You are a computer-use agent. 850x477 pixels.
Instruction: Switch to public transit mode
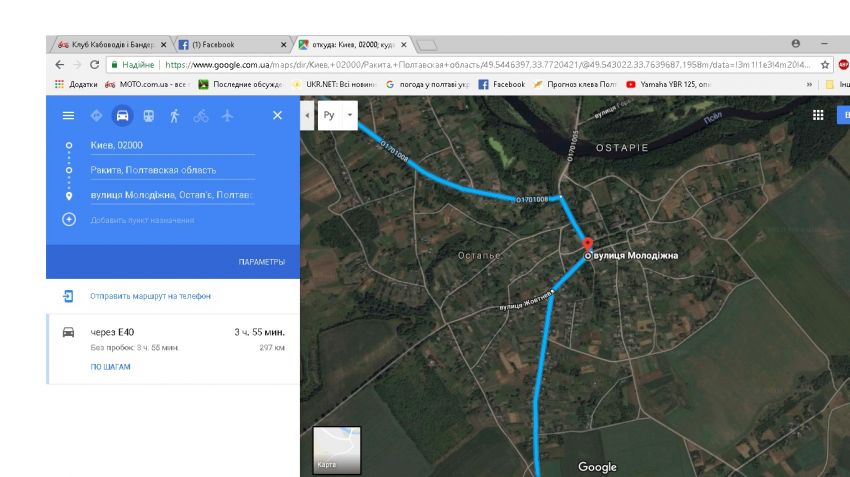[148, 116]
